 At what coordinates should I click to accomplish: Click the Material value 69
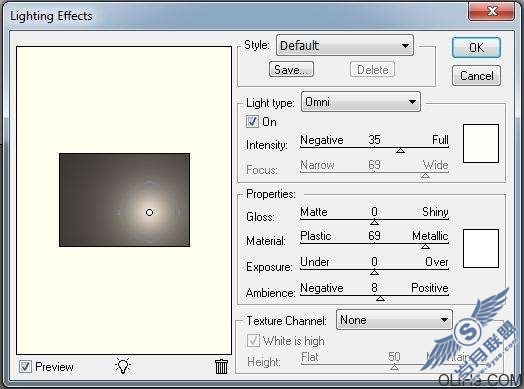coord(374,236)
